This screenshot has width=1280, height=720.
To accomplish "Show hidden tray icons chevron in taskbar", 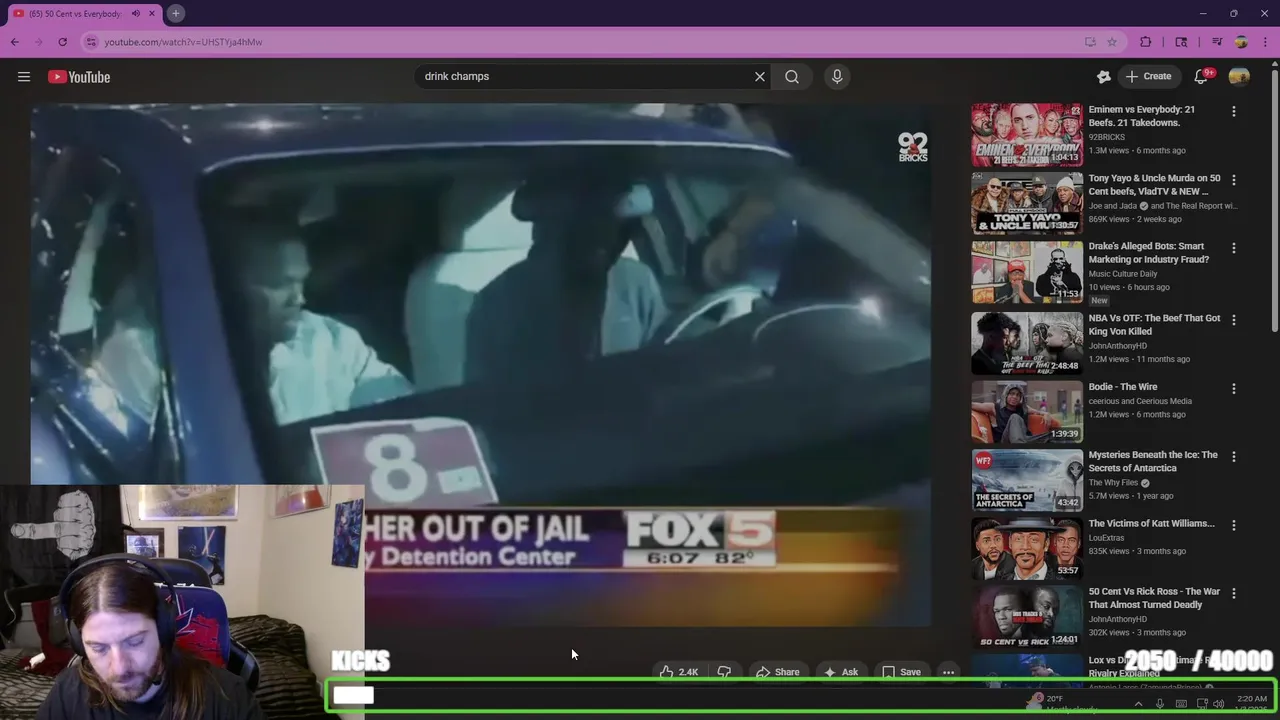I will tap(1138, 704).
